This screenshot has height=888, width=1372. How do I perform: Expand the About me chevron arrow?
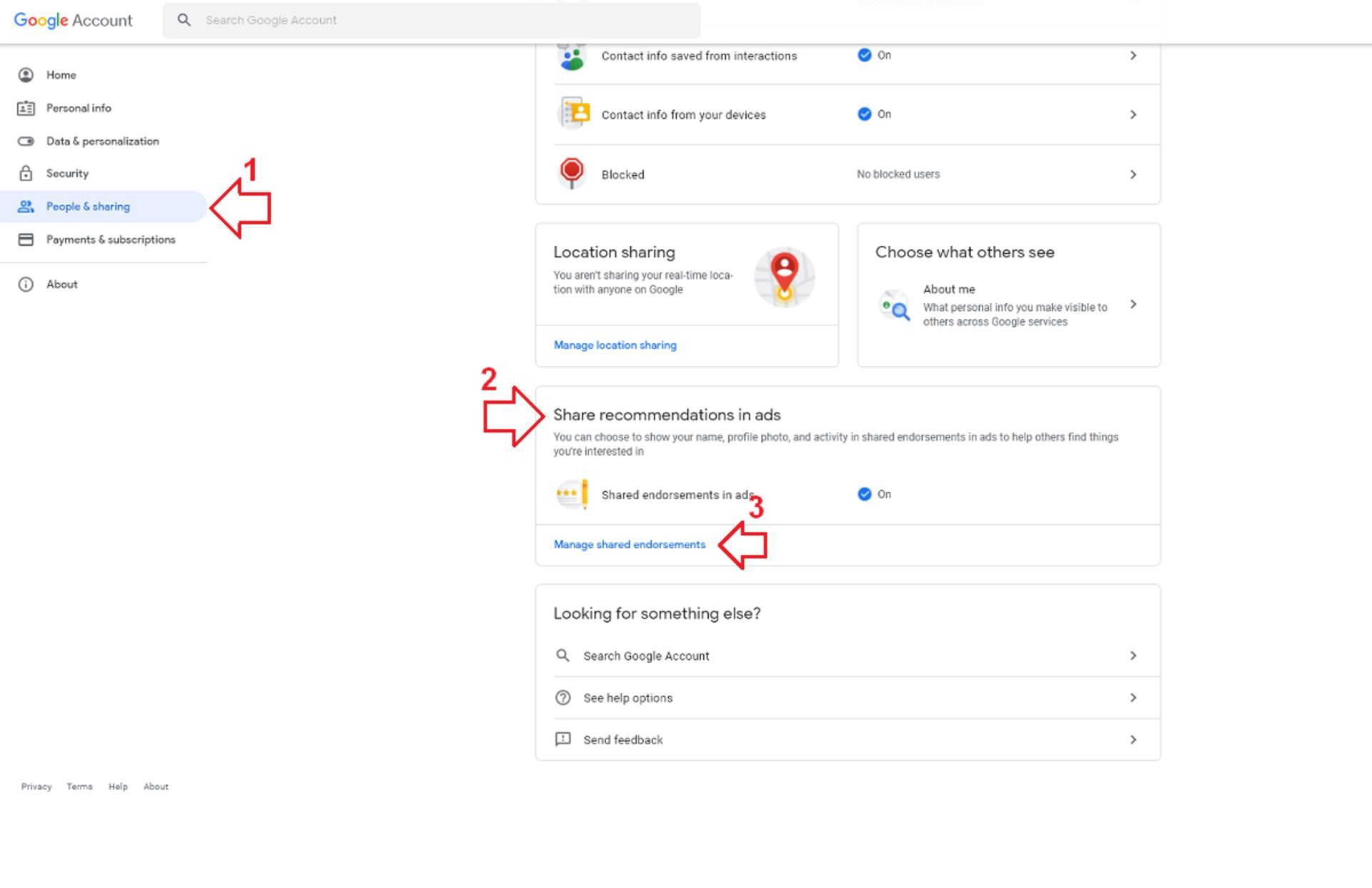pyautogui.click(x=1133, y=305)
